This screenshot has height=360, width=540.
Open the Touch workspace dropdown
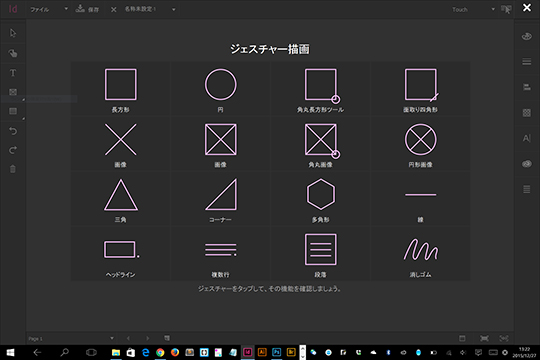(x=474, y=9)
